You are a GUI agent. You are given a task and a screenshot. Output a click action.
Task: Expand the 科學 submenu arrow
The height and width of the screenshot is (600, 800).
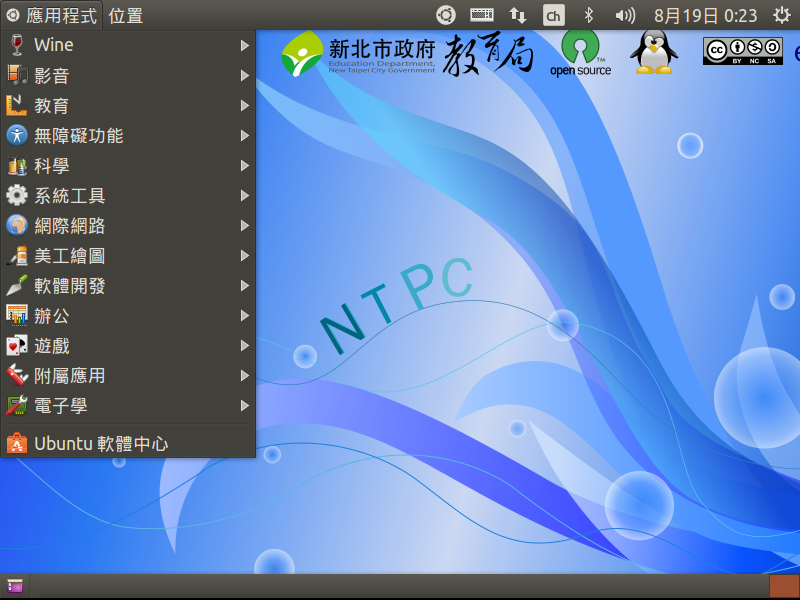(245, 165)
